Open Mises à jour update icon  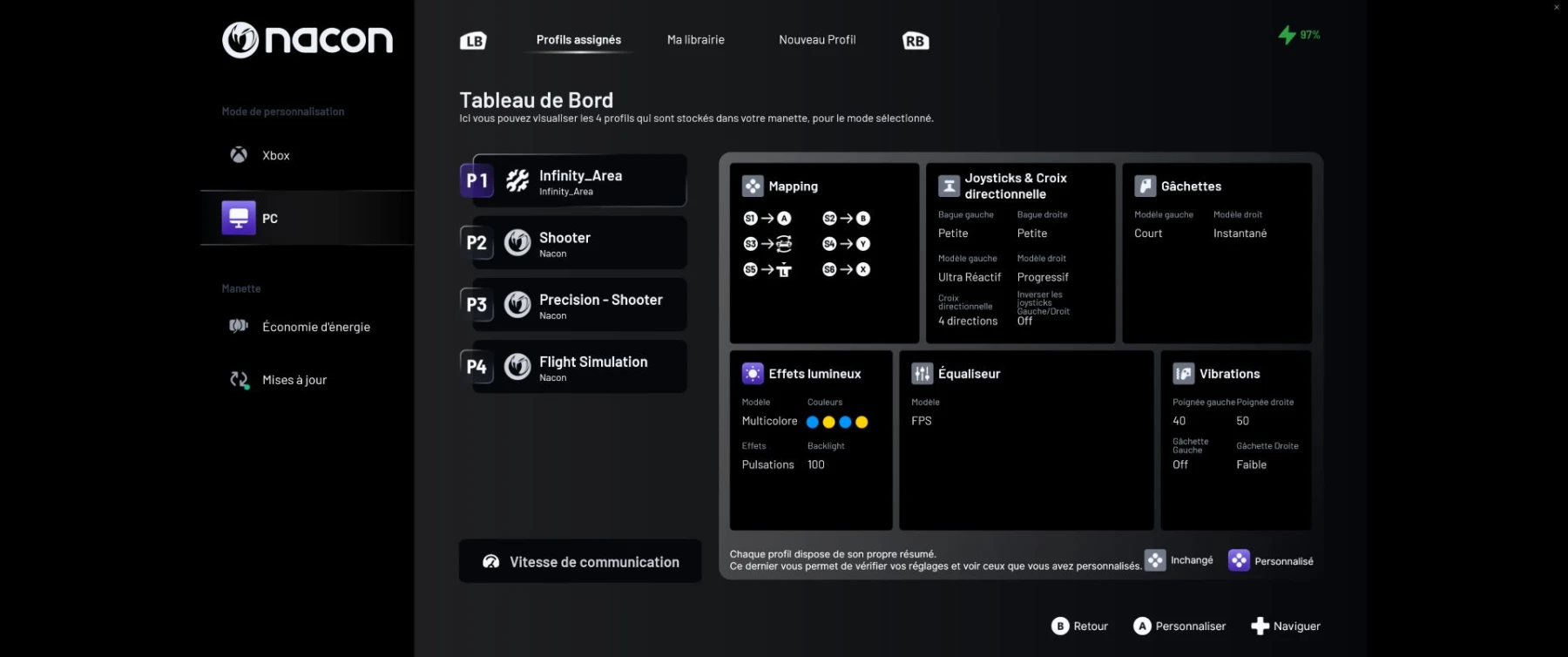pyautogui.click(x=240, y=380)
